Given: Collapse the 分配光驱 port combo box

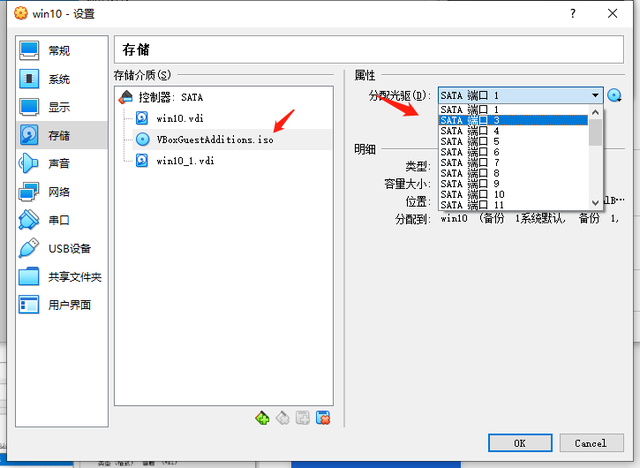Looking at the screenshot, I should [521, 95].
